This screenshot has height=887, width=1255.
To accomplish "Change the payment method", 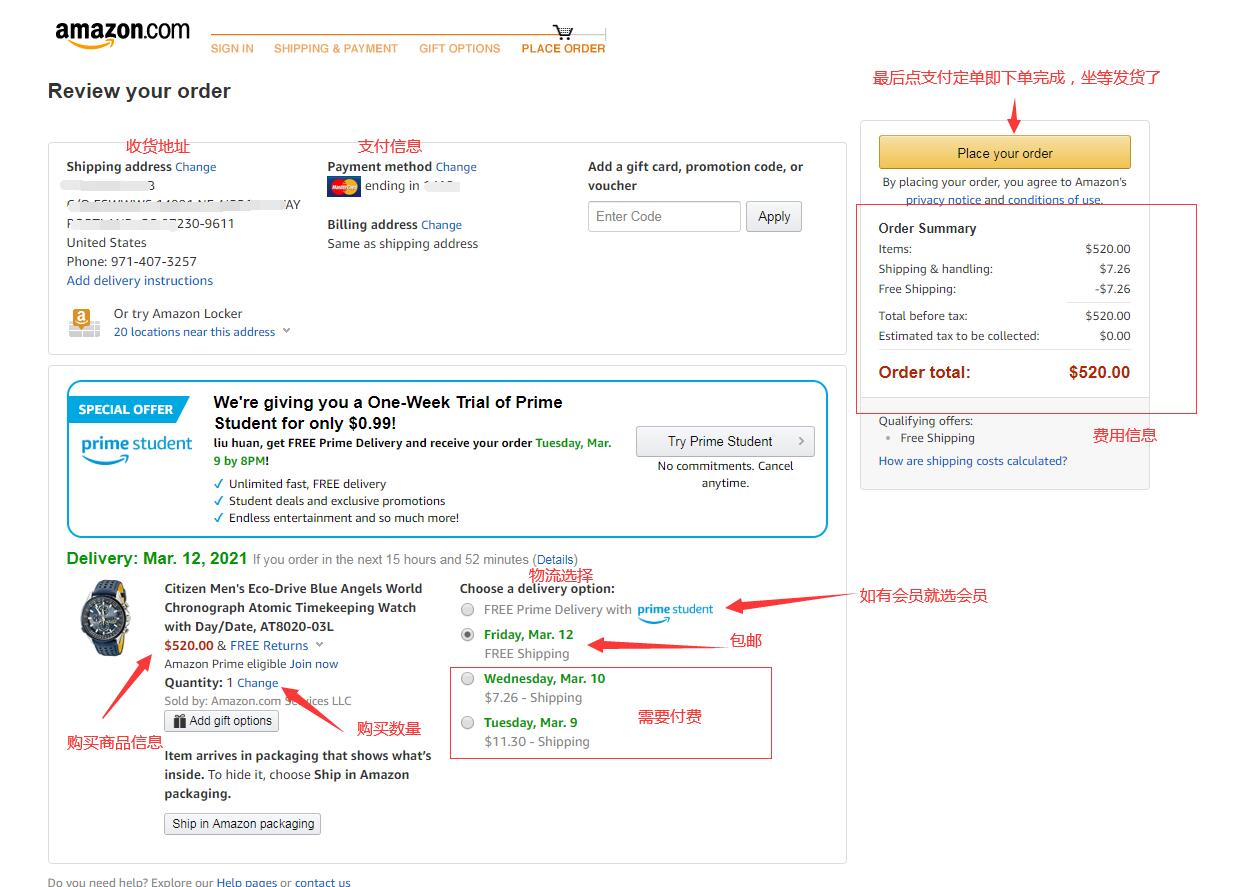I will point(456,167).
